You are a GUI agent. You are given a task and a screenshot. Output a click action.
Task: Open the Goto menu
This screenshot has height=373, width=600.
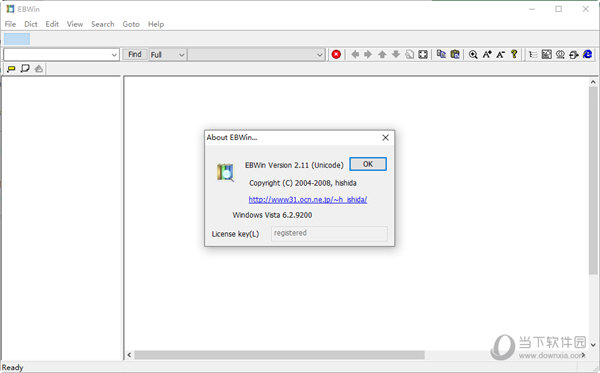click(131, 24)
